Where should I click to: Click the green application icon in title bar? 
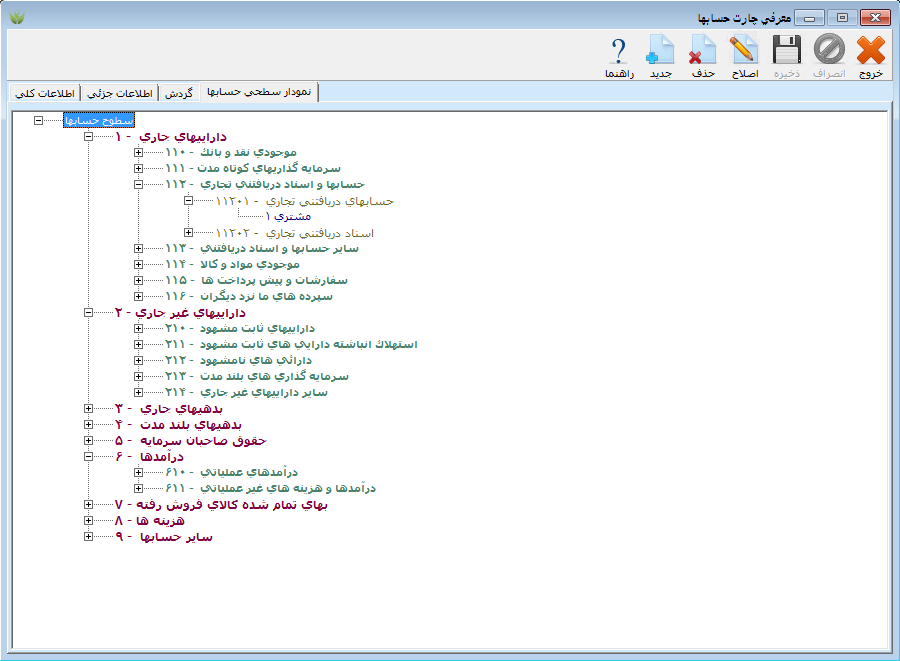click(16, 17)
